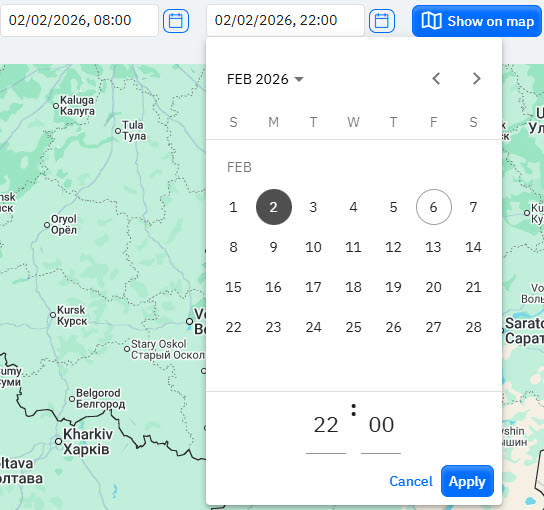Pick February 3
Viewport: 544px width, 510px height.
pyautogui.click(x=313, y=207)
